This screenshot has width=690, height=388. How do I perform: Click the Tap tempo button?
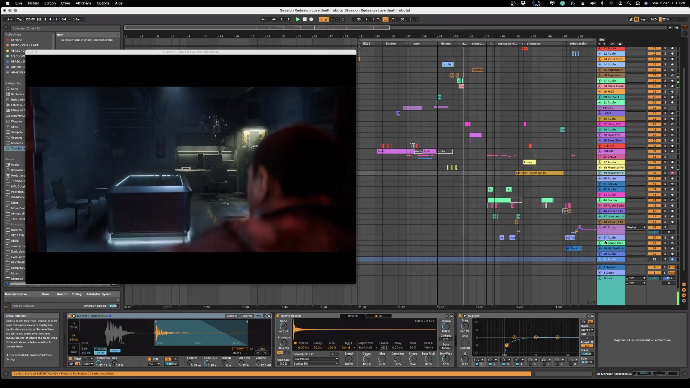pyautogui.click(x=19, y=19)
